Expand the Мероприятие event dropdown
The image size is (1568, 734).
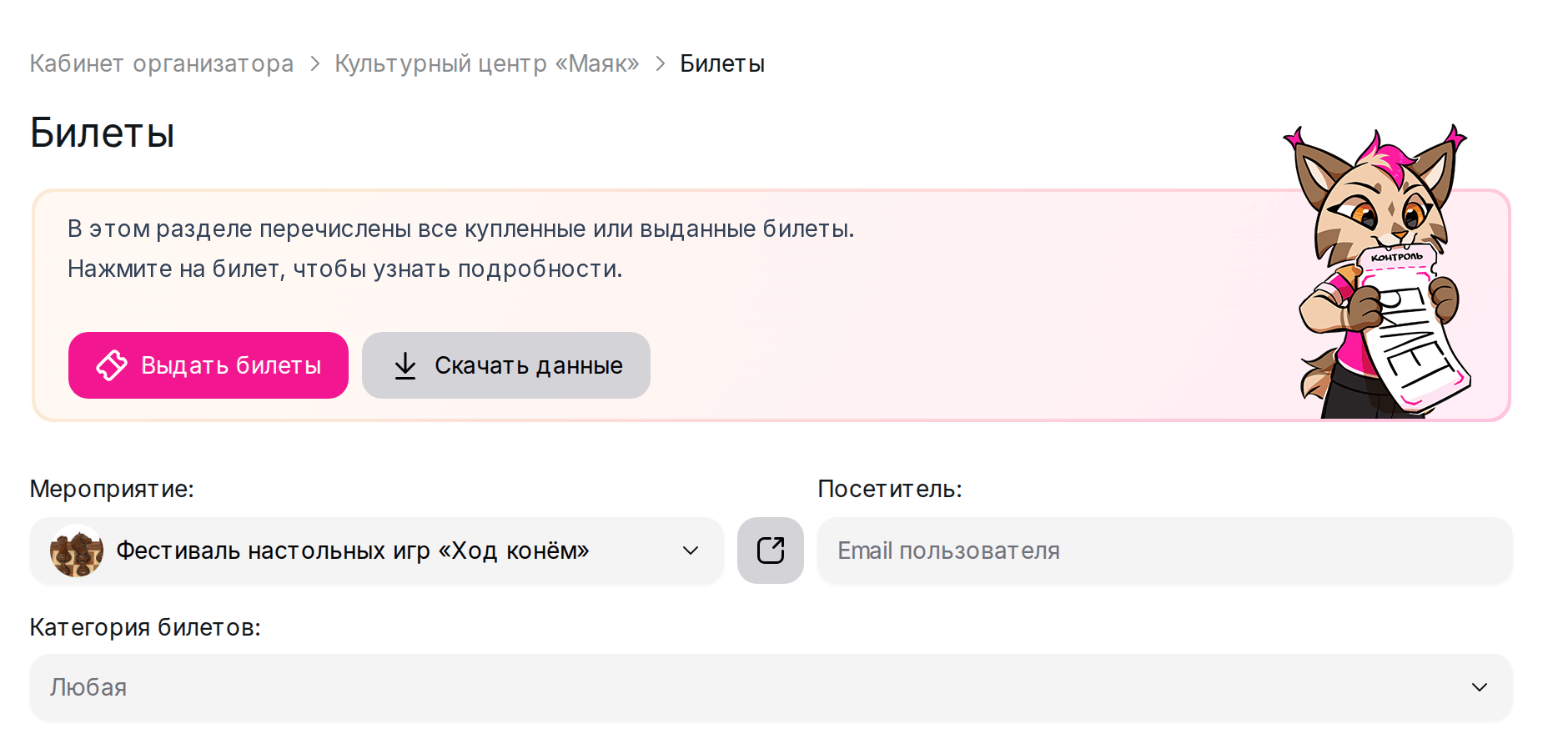[x=376, y=550]
